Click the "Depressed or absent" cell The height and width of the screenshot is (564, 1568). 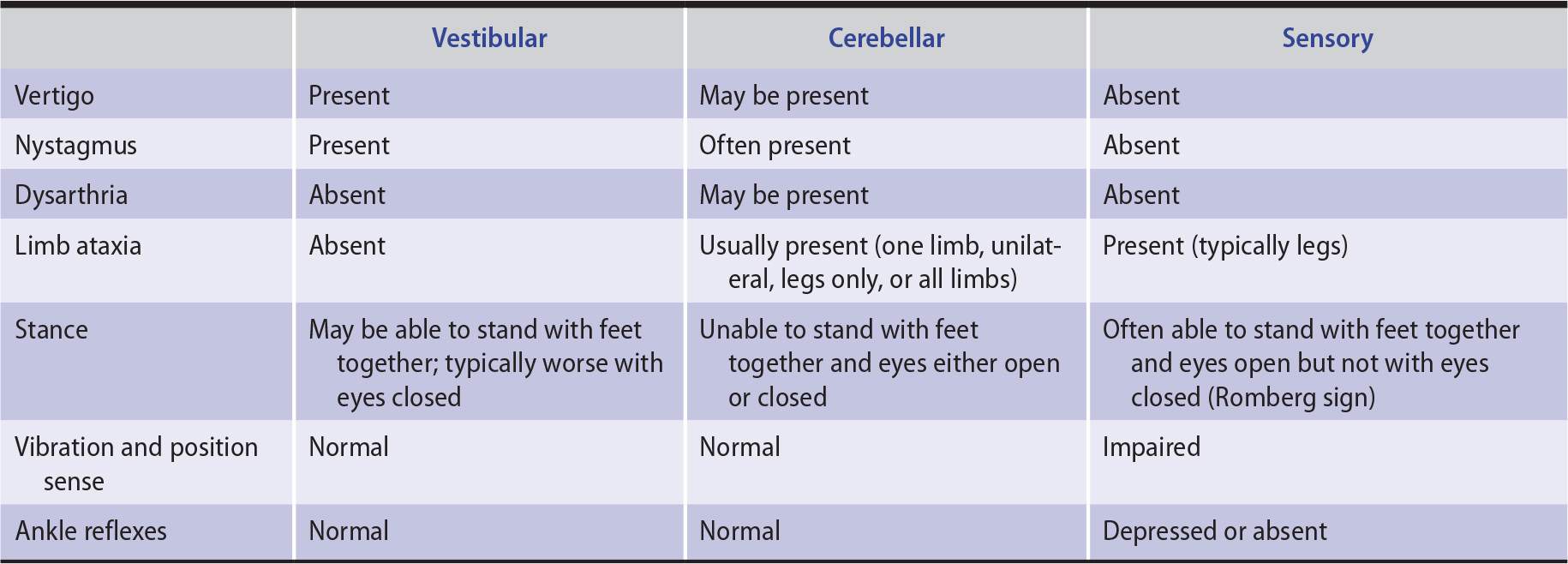[1215, 531]
